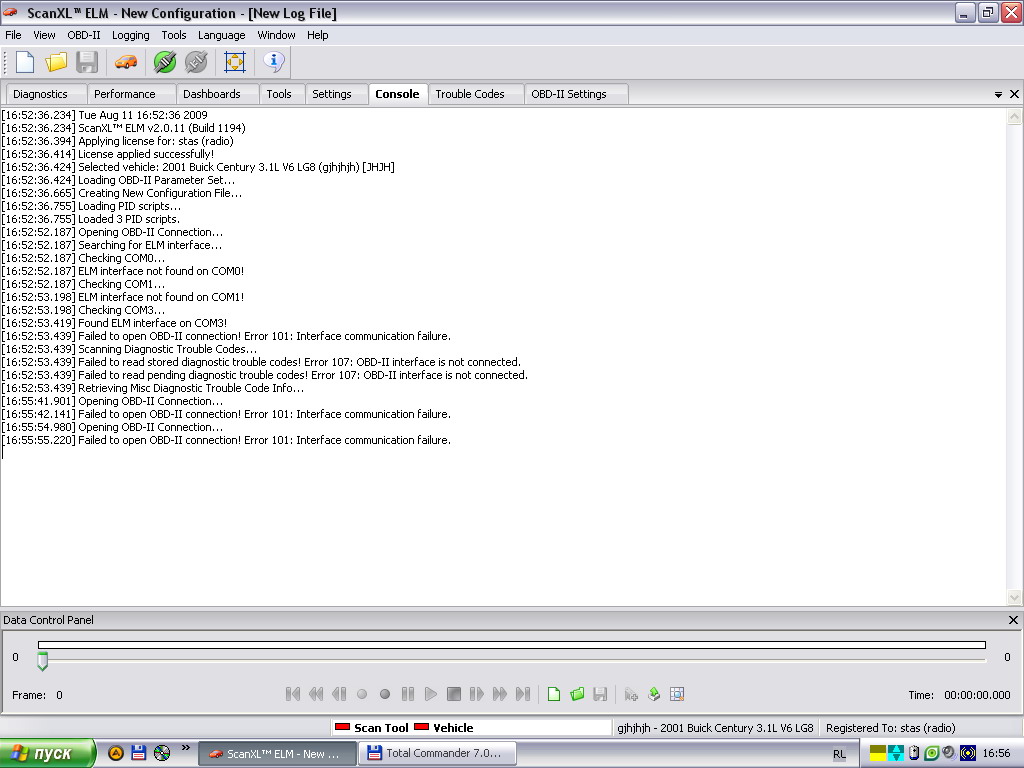Click the grayed Save disk toolbar icon
Viewport: 1024px width, 768px height.
(x=87, y=62)
